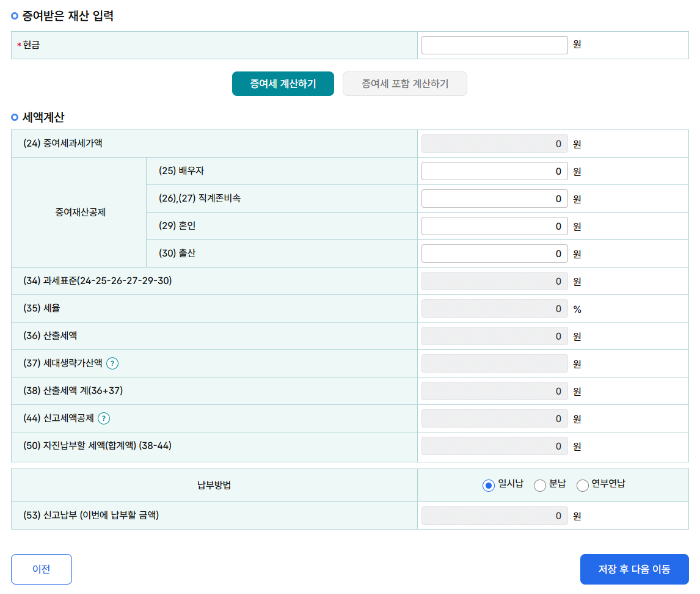Open help icon for (37) 세대생략가산액
The width and height of the screenshot is (700, 594).
(x=112, y=363)
